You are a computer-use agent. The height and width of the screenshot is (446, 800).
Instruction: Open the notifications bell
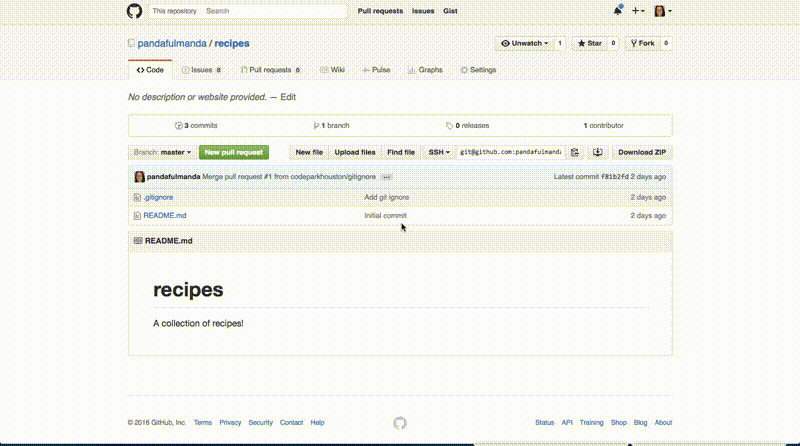pyautogui.click(x=618, y=11)
